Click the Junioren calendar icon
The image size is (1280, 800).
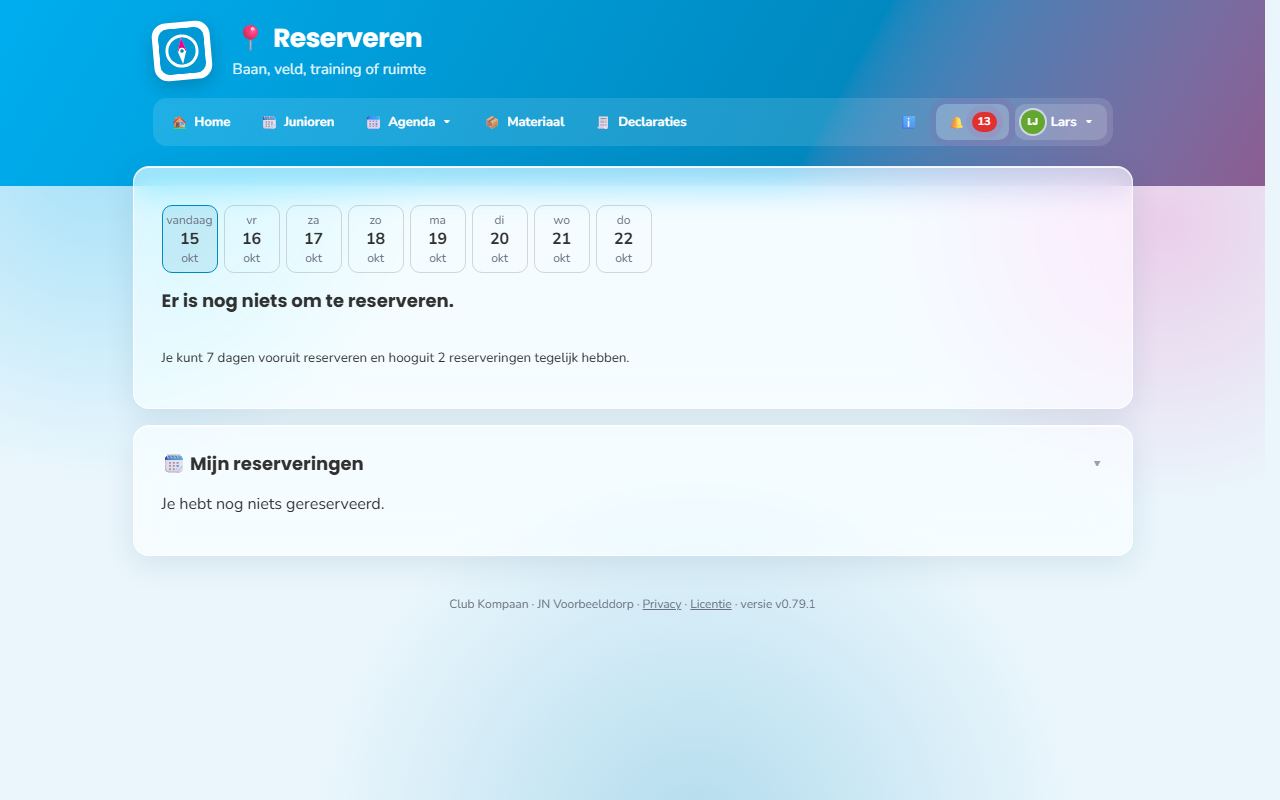coord(269,122)
